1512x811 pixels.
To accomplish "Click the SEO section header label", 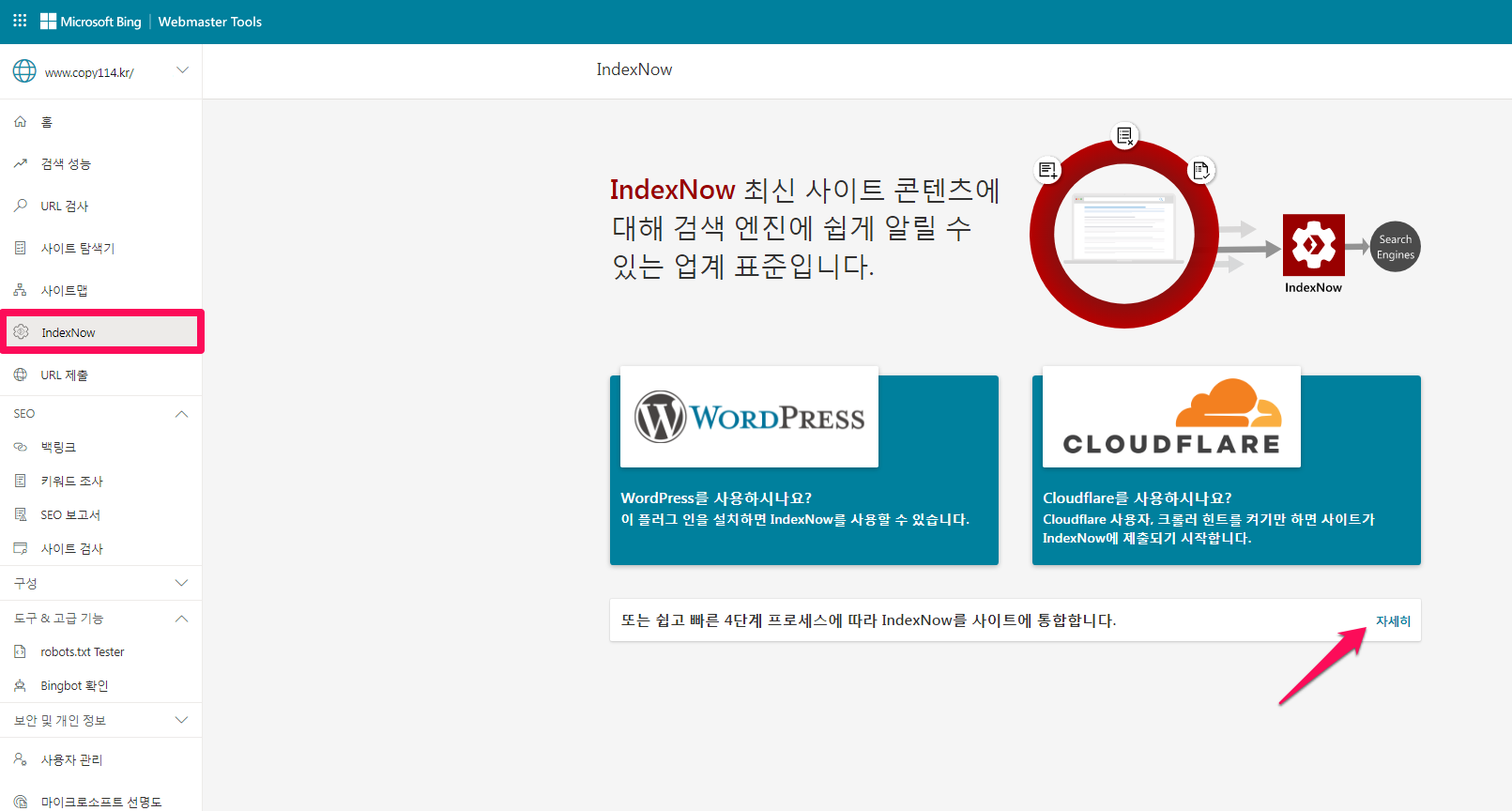I will [x=24, y=414].
